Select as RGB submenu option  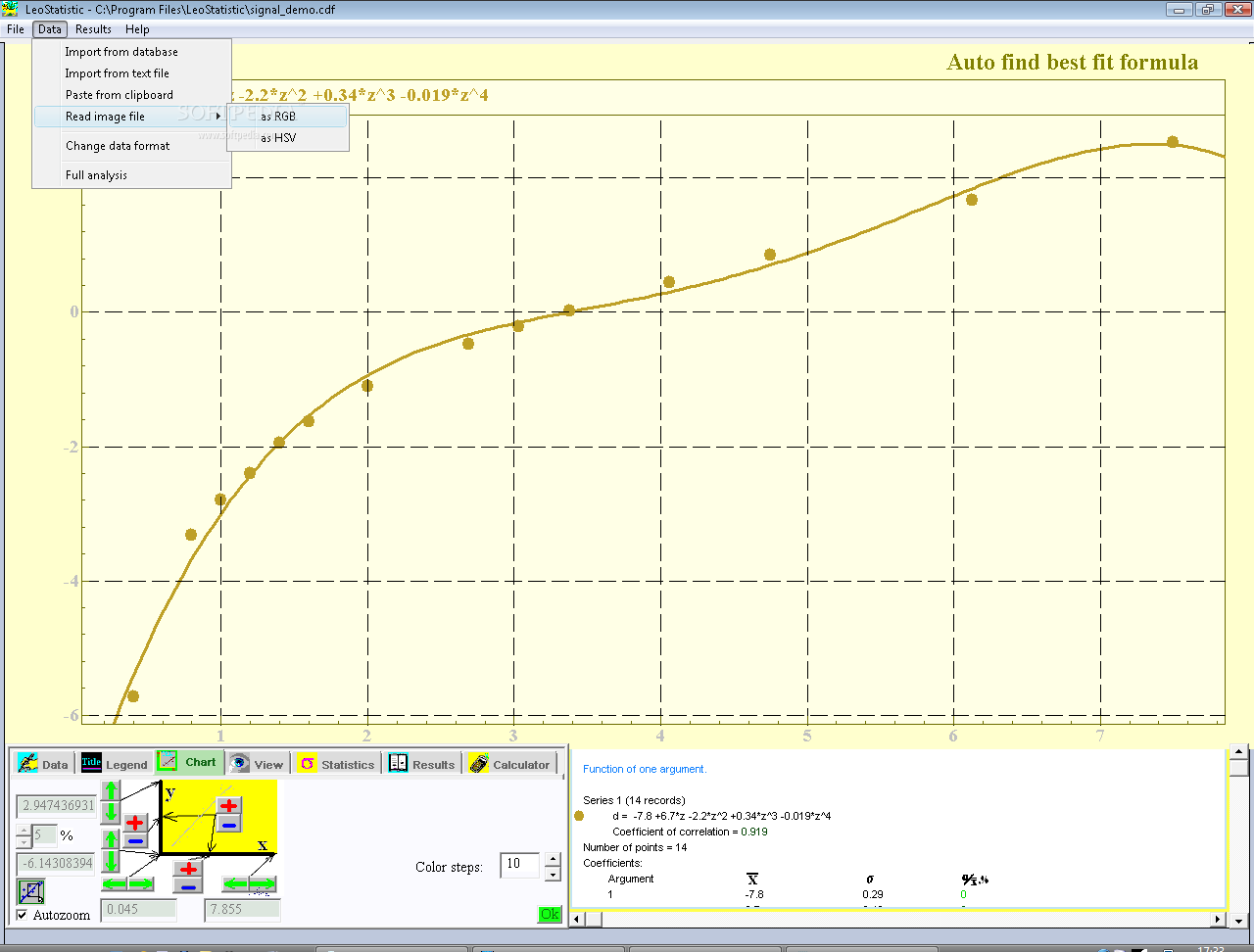(289, 117)
